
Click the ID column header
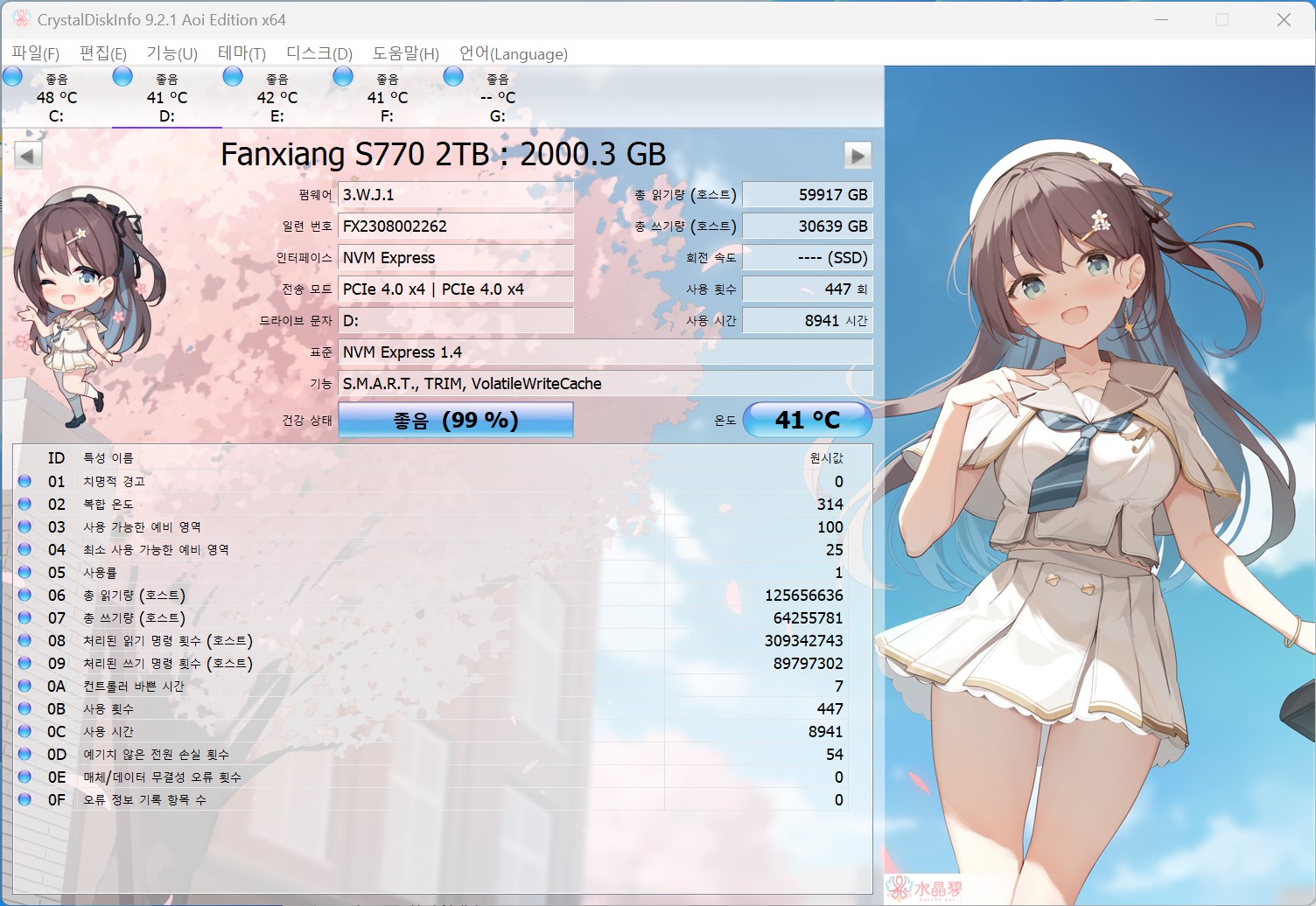[57, 458]
